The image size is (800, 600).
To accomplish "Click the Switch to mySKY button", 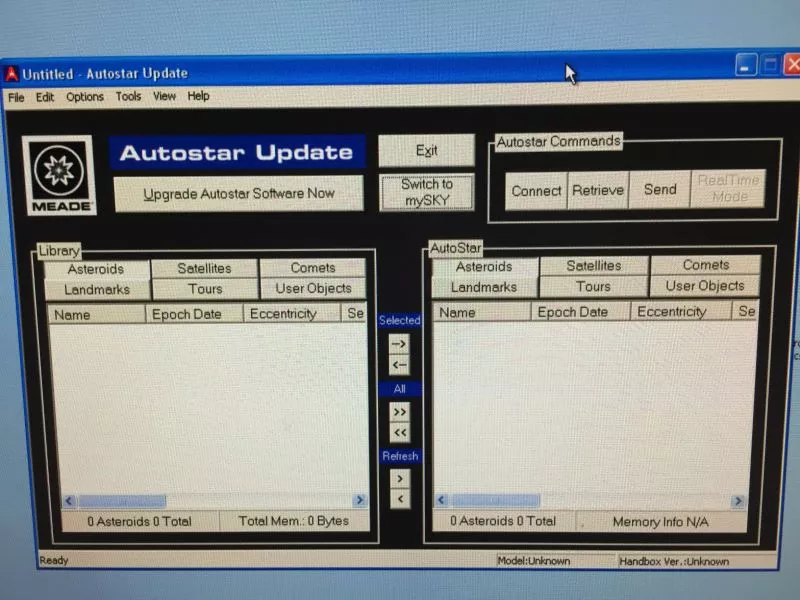I will pos(427,192).
